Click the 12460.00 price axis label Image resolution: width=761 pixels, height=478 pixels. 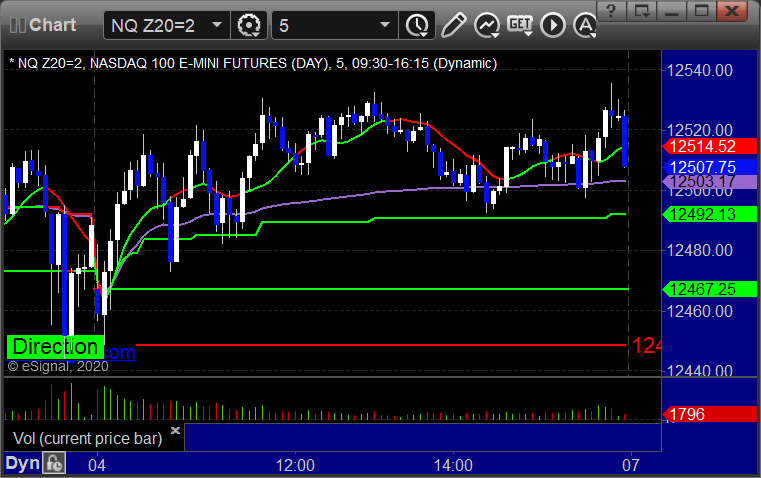(x=700, y=311)
